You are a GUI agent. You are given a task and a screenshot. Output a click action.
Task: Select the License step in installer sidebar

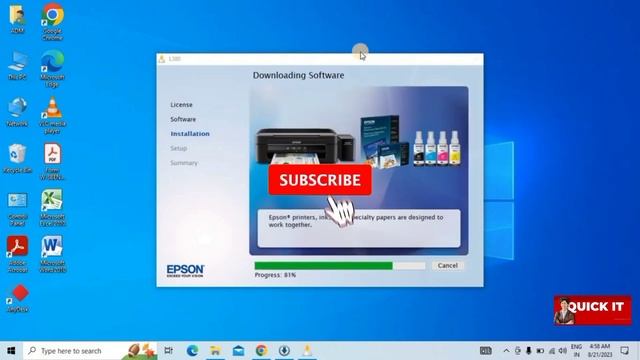pos(181,105)
